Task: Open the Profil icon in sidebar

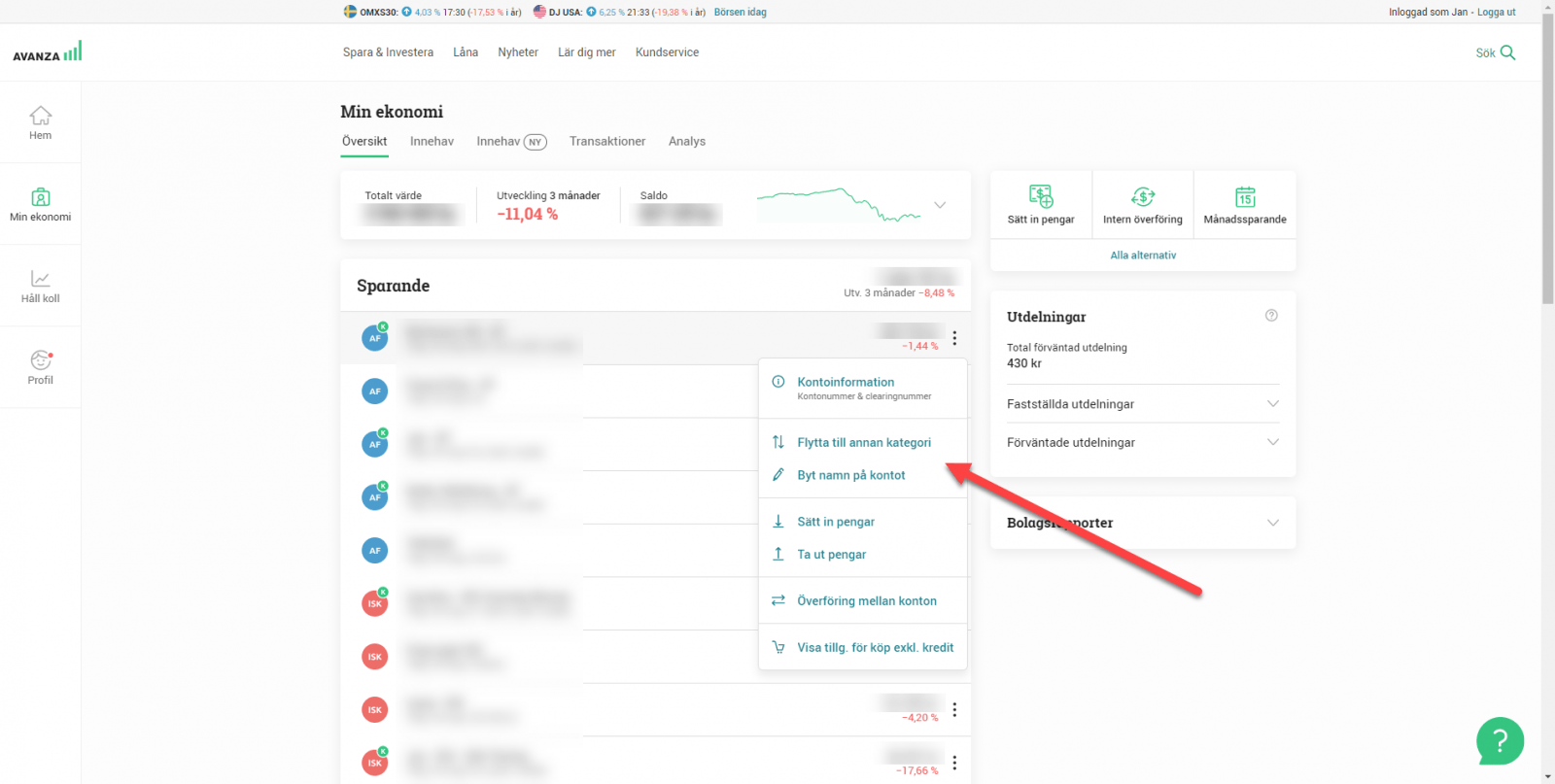Action: tap(40, 361)
